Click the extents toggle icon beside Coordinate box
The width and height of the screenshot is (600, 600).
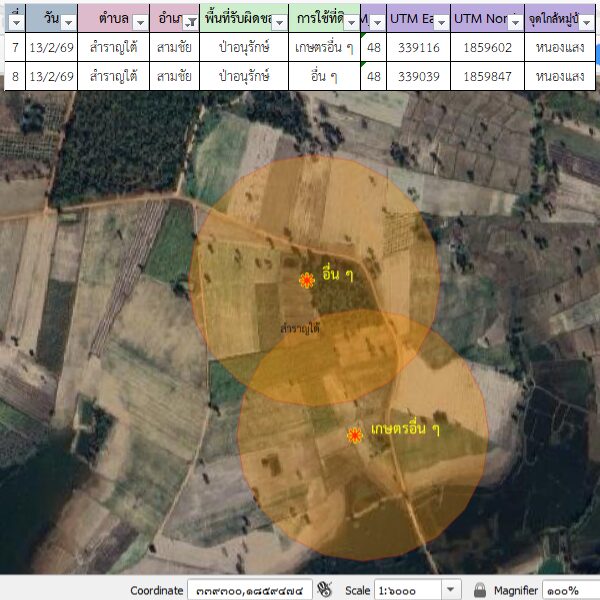coord(324,590)
